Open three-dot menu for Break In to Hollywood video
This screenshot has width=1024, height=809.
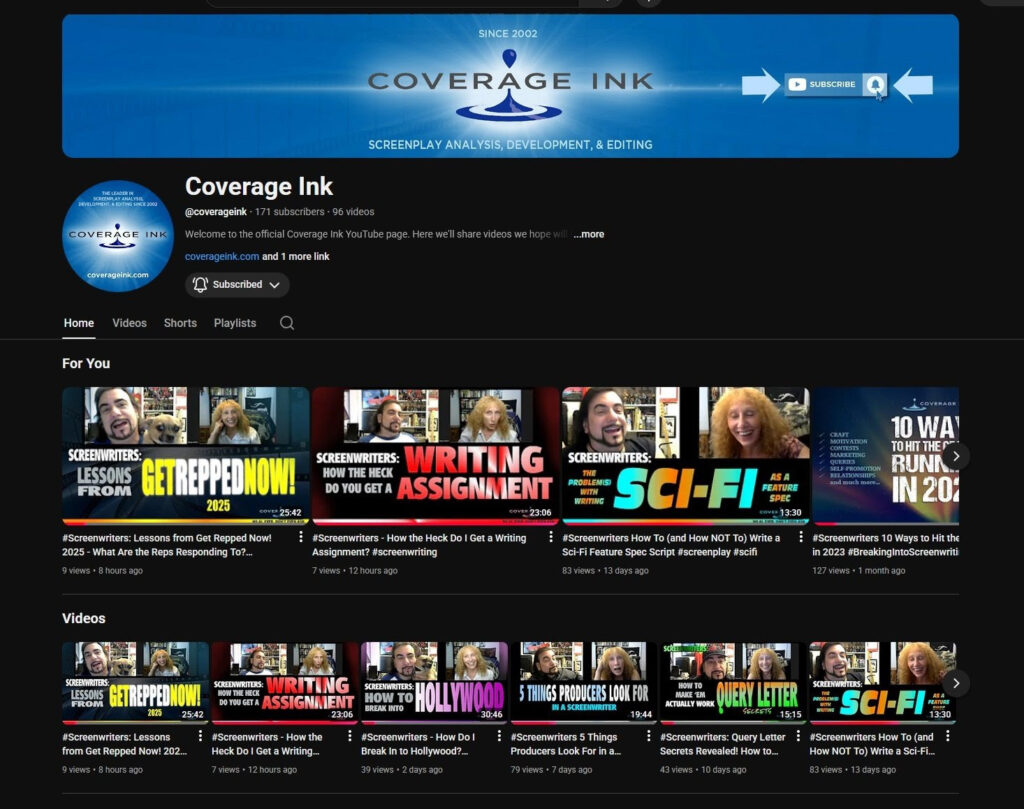click(x=499, y=737)
